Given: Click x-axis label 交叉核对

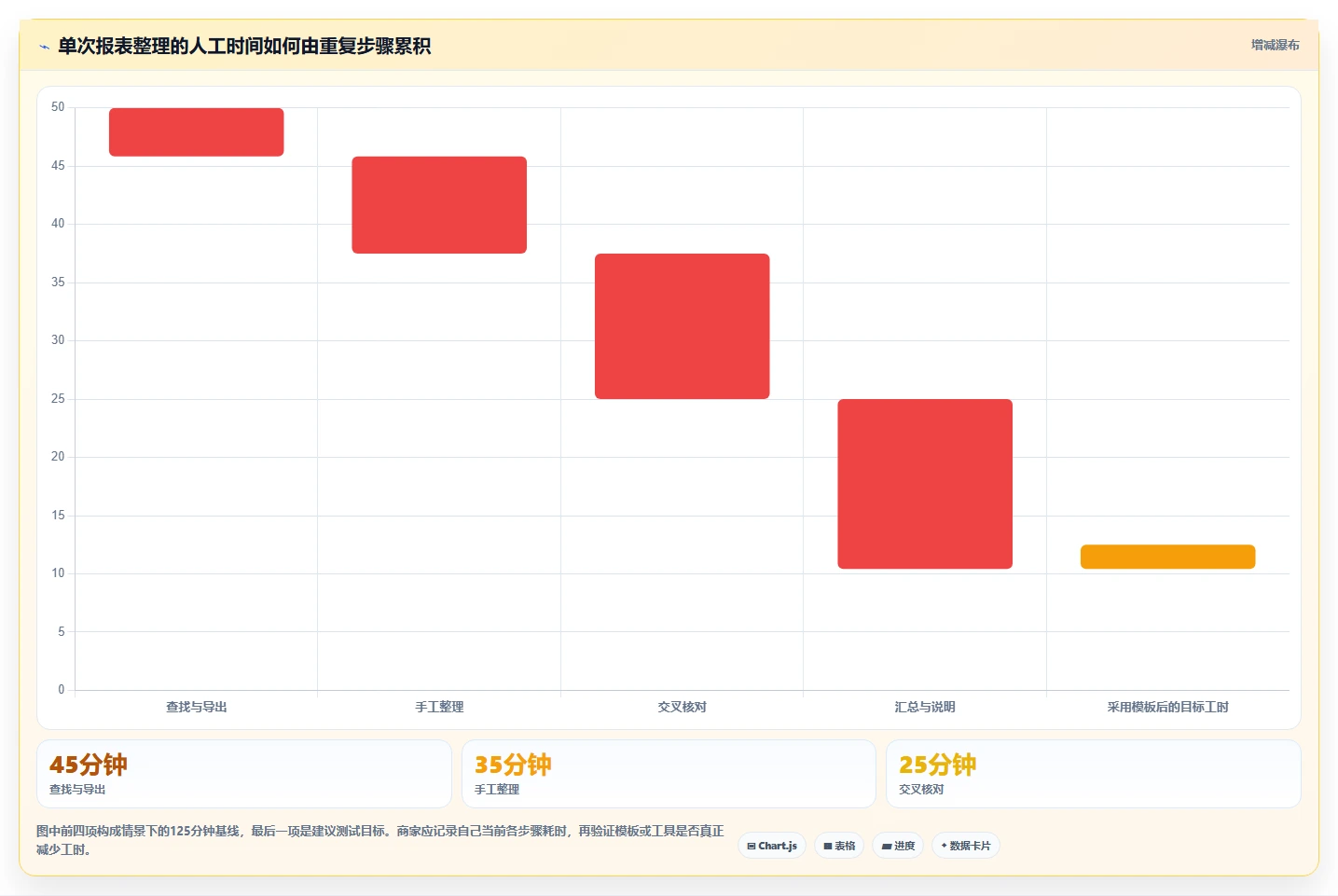Looking at the screenshot, I should [683, 707].
